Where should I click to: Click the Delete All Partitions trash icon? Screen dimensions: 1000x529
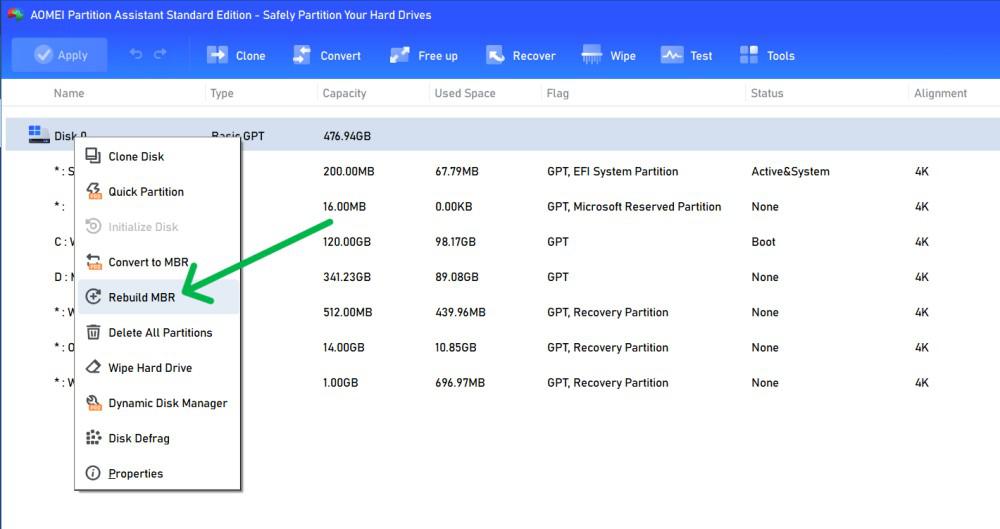pyautogui.click(x=93, y=332)
